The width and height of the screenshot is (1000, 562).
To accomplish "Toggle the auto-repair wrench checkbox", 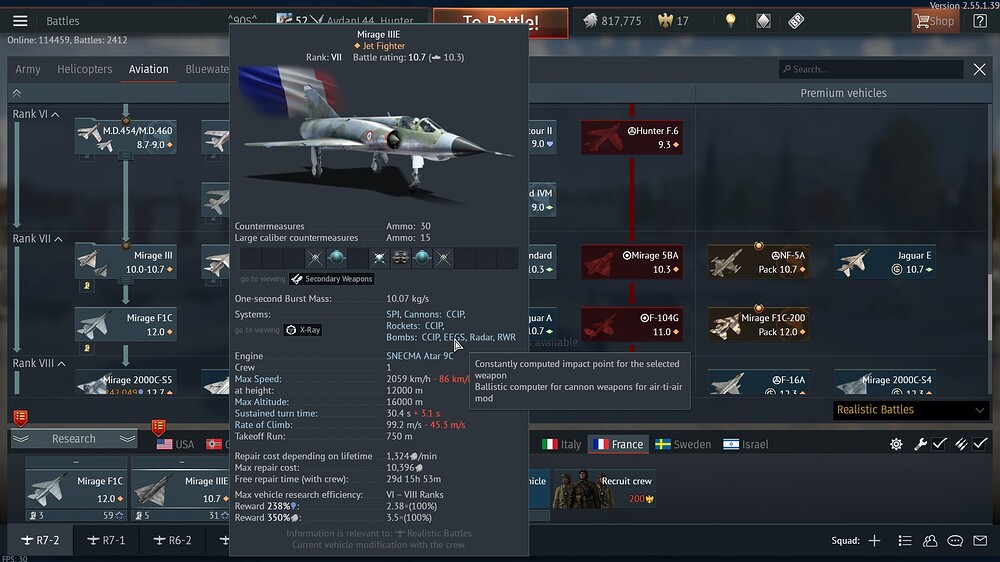I will [x=938, y=444].
